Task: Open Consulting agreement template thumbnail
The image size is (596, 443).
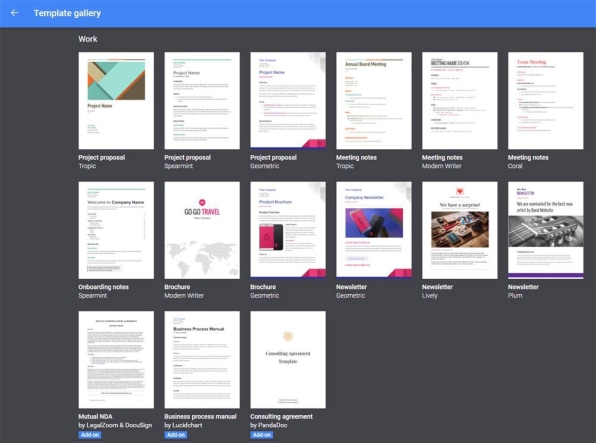Action: pyautogui.click(x=288, y=360)
